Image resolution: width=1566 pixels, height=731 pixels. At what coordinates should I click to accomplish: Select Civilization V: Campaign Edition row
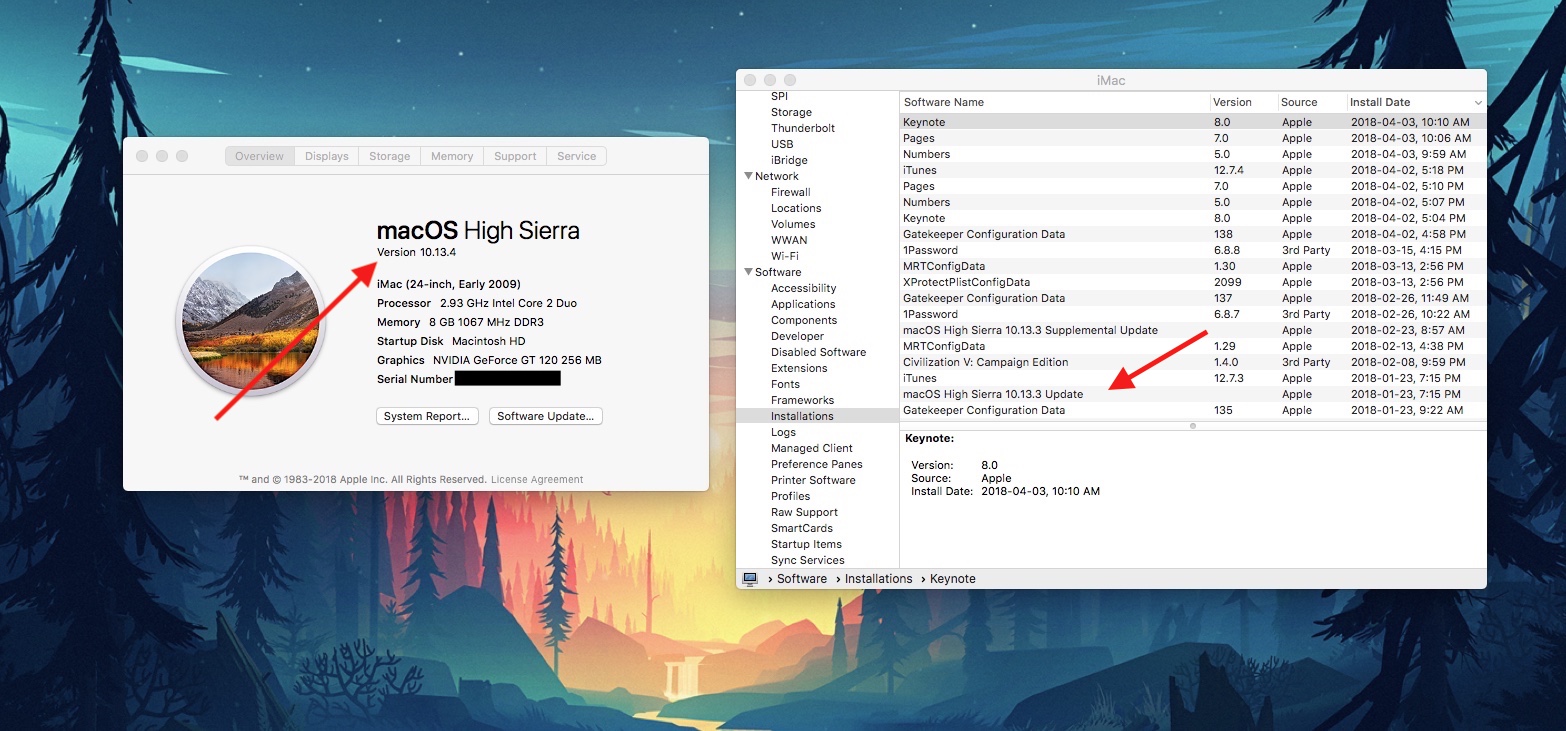pyautogui.click(x=1193, y=362)
